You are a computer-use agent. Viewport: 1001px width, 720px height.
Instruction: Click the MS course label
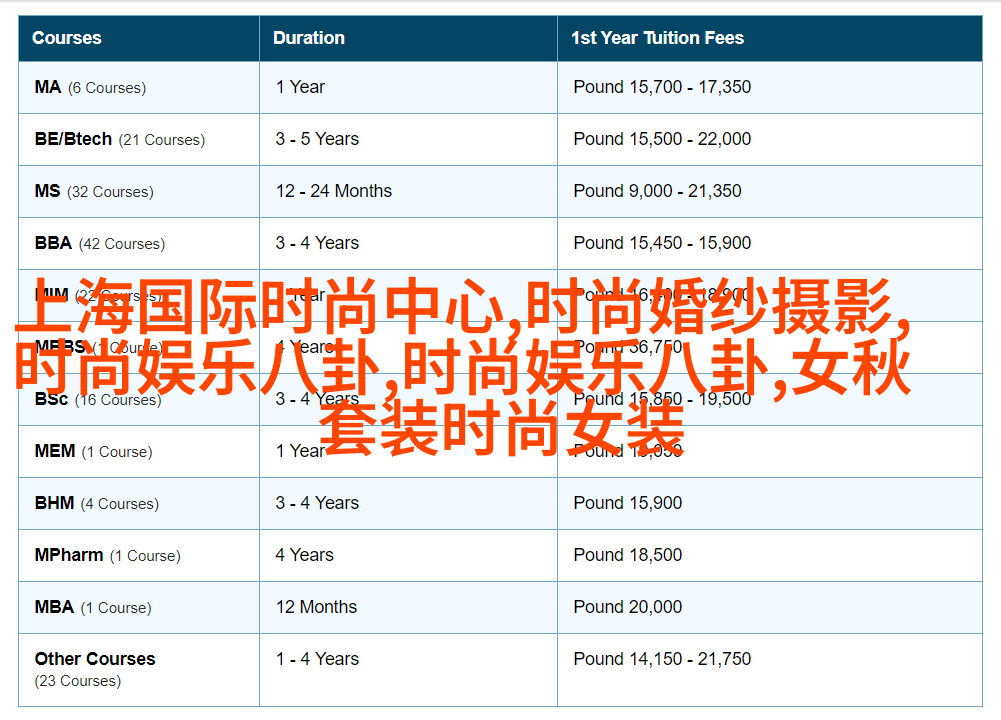pyautogui.click(x=48, y=191)
